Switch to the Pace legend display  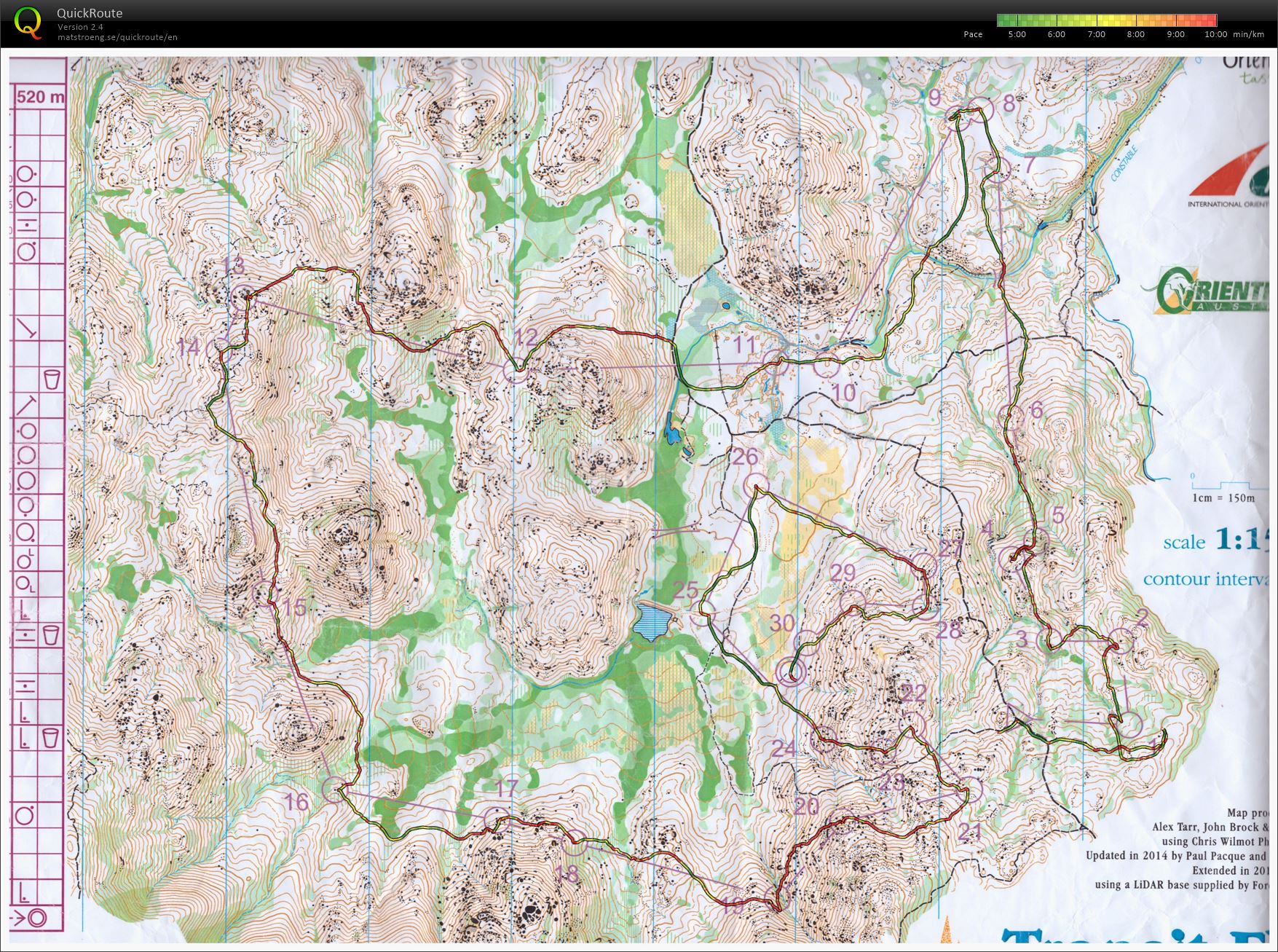tap(974, 34)
